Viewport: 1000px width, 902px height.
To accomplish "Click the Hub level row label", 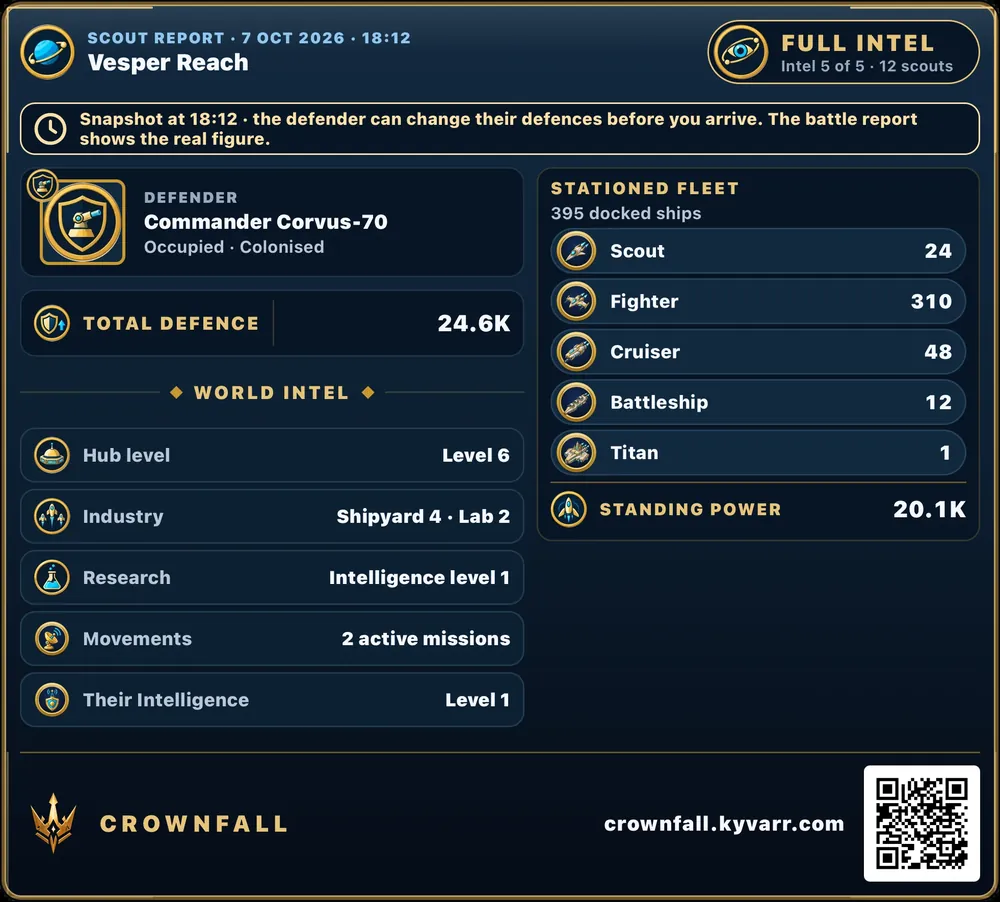I will click(x=126, y=455).
